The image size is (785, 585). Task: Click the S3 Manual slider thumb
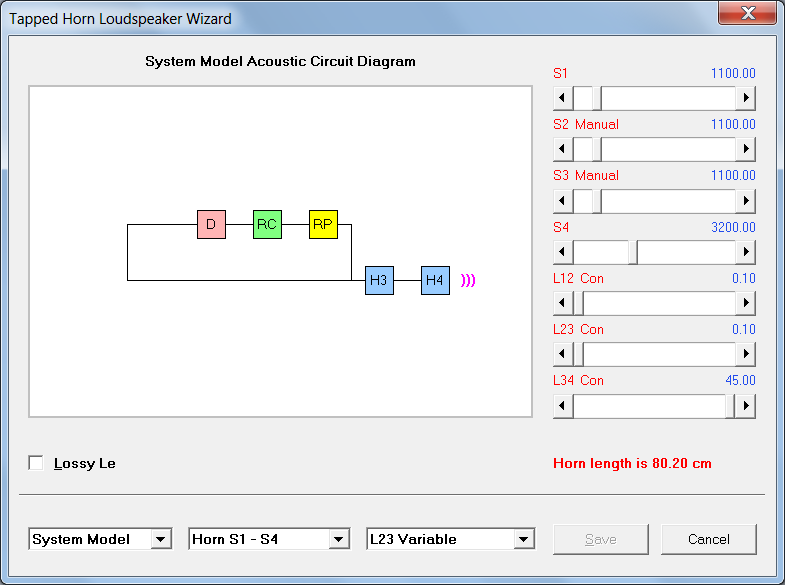pos(597,201)
